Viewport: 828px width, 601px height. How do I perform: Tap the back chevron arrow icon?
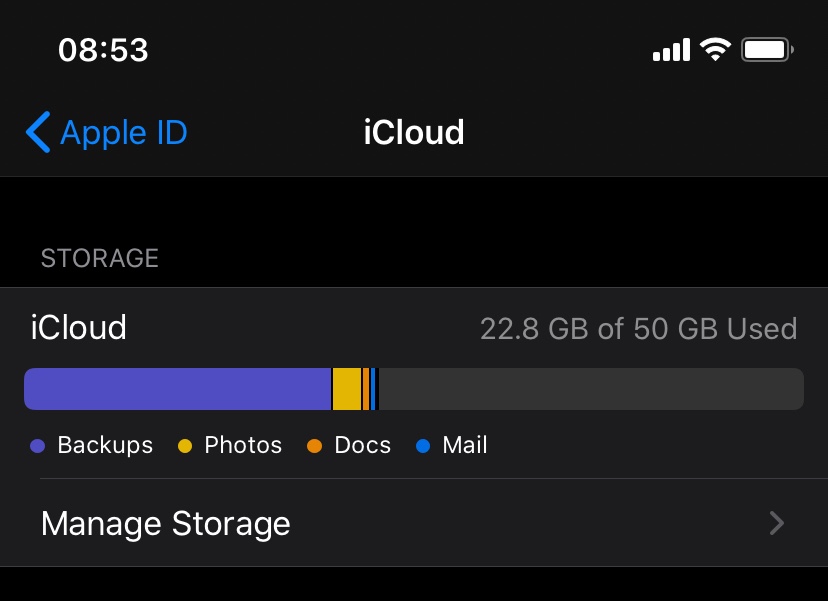[x=38, y=132]
